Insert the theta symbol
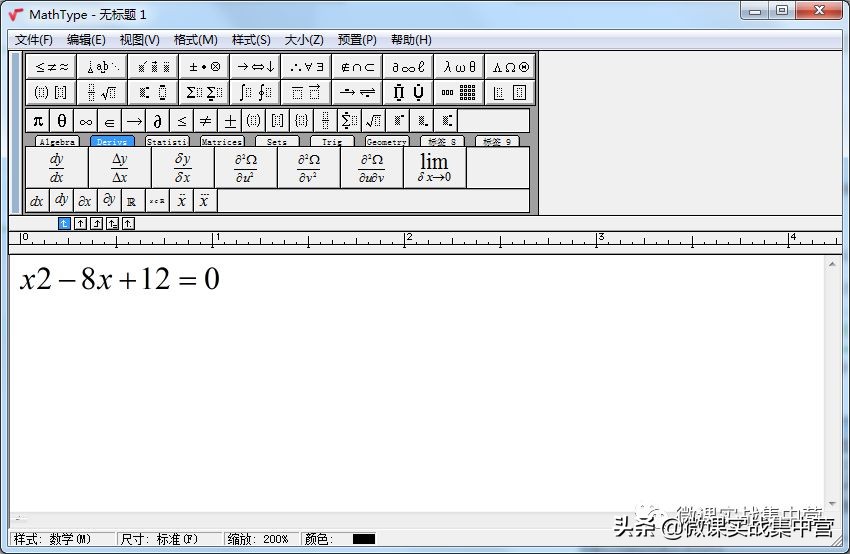This screenshot has height=554, width=850. coord(62,121)
